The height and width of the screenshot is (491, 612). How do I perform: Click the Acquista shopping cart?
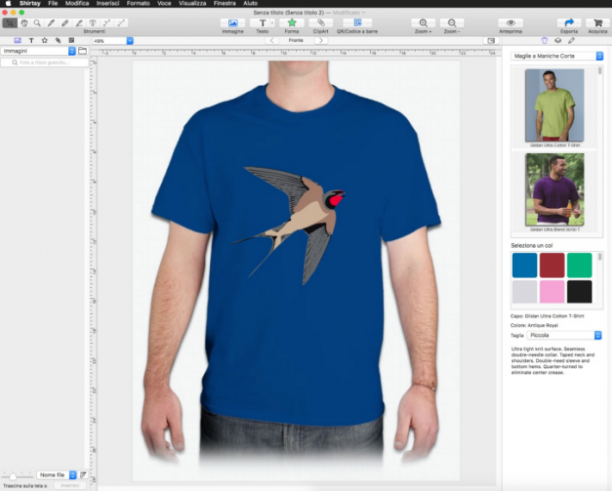598,26
